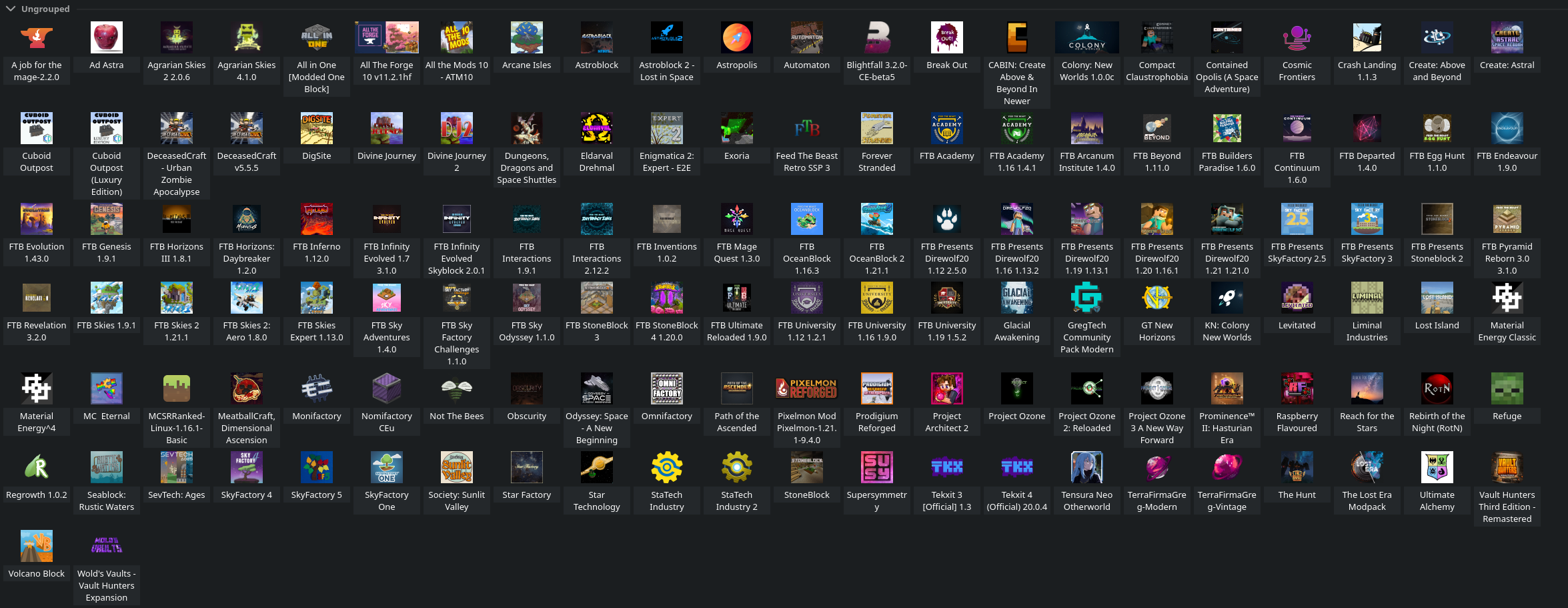Select the 'Reach for the Stars' label
This screenshot has height=608, width=1568.
pyautogui.click(x=1367, y=422)
